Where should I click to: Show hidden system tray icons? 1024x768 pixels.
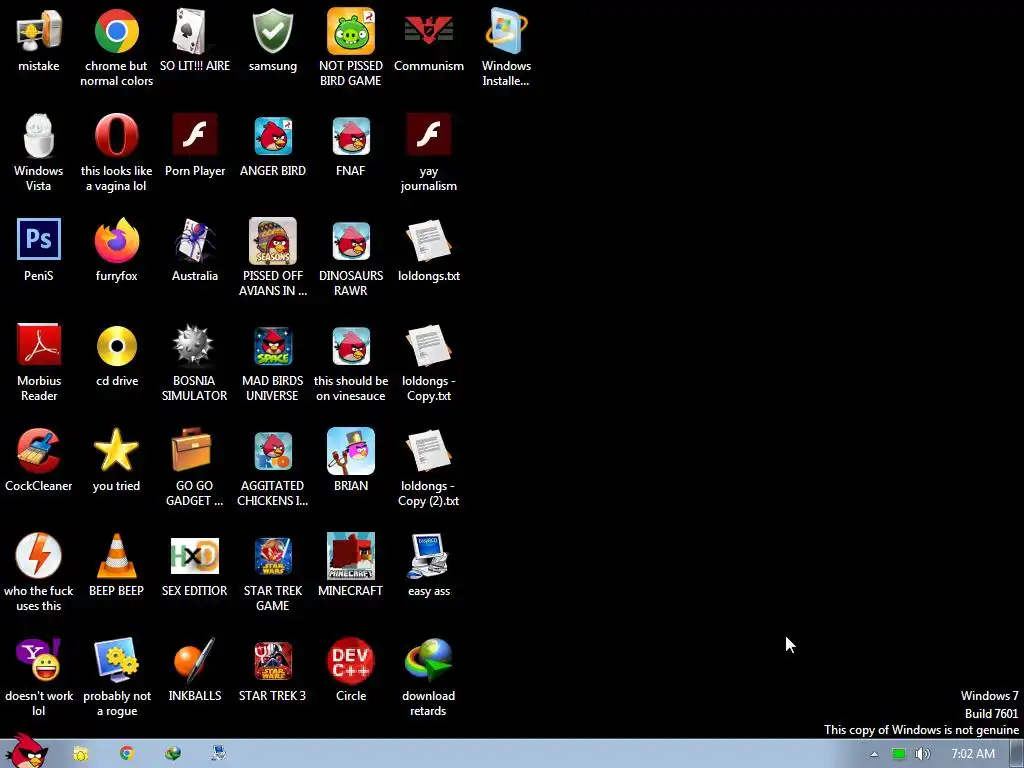click(874, 754)
